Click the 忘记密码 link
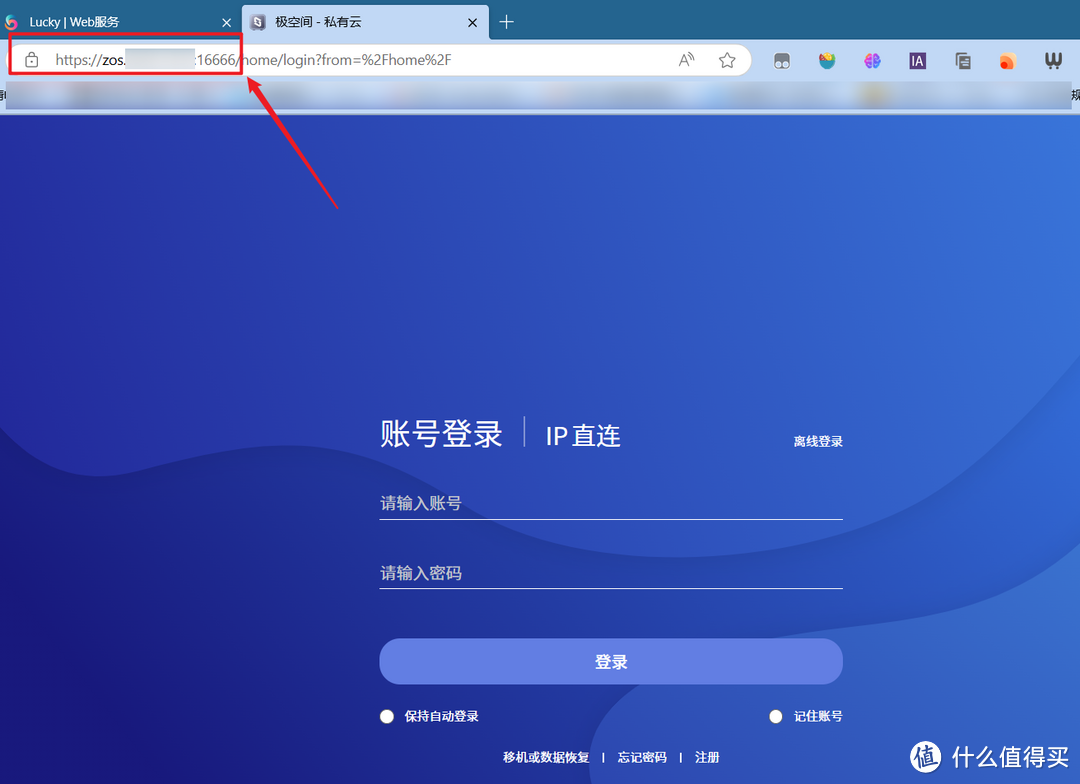Screen dimensions: 1080x784 click(641, 757)
